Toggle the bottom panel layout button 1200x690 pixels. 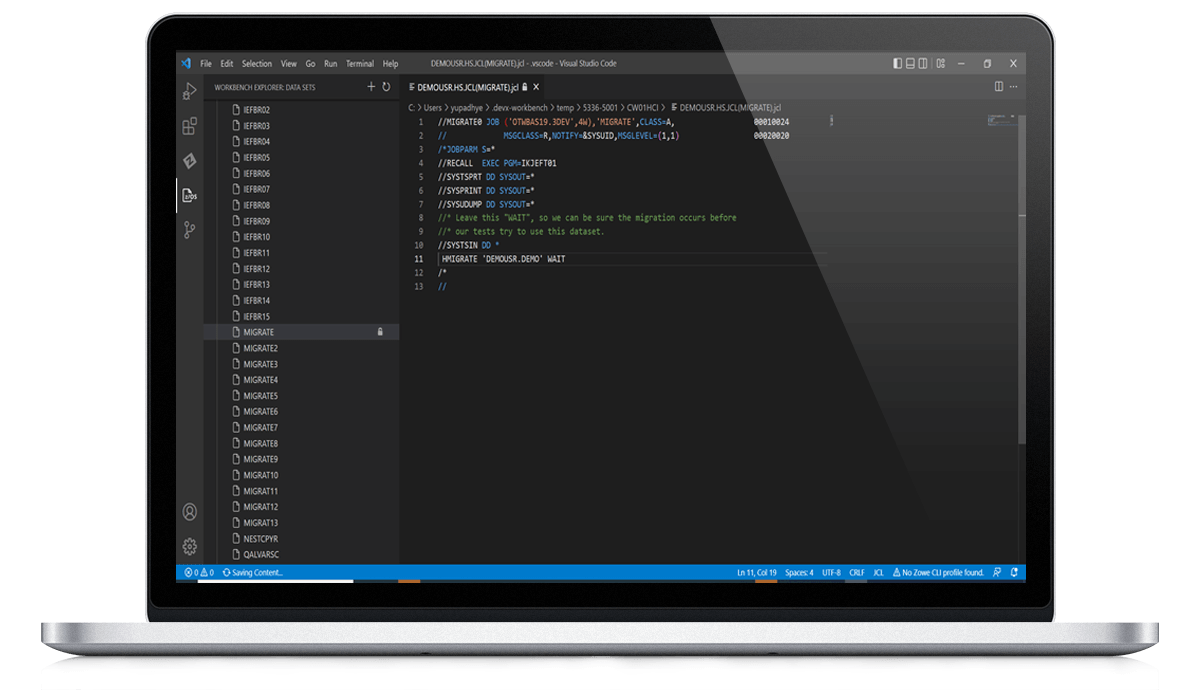912,63
